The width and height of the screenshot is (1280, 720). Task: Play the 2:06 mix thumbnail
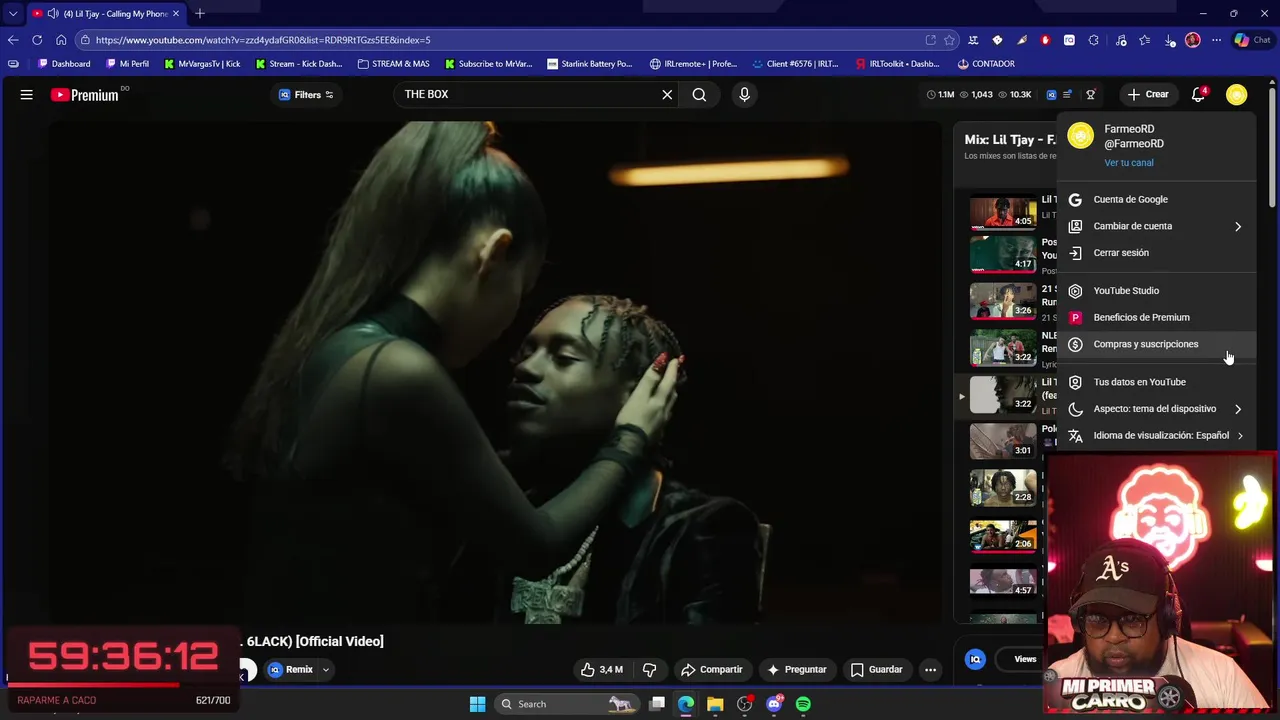(x=1003, y=535)
